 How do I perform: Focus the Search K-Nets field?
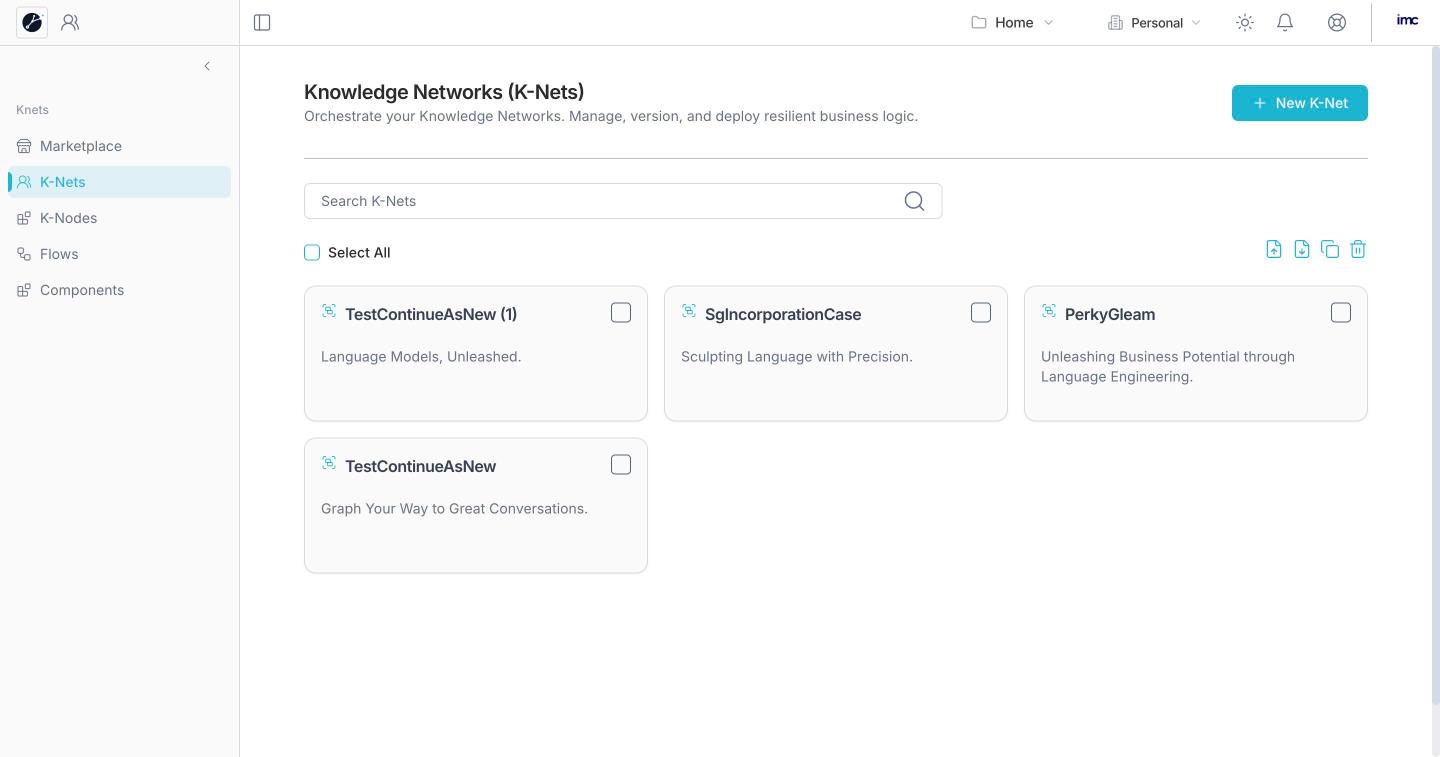(623, 201)
